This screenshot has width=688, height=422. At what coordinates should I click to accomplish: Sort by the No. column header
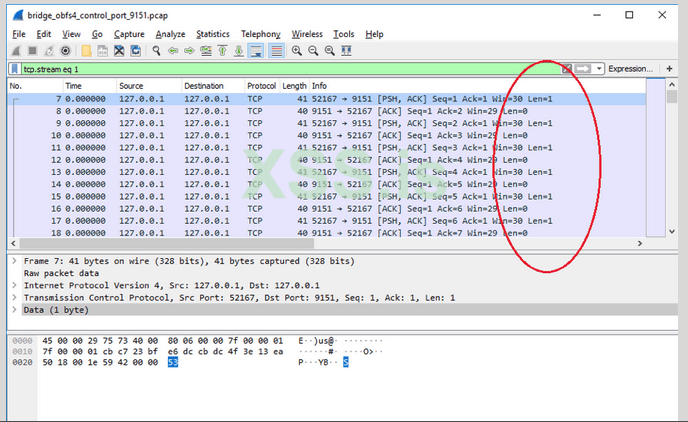[35, 86]
